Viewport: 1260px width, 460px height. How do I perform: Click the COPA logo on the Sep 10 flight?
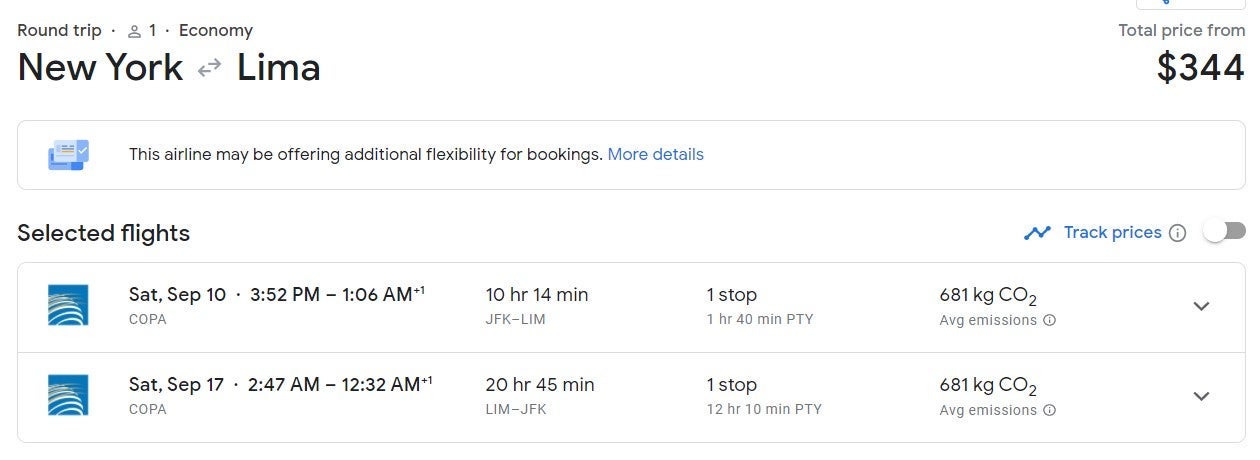click(68, 305)
